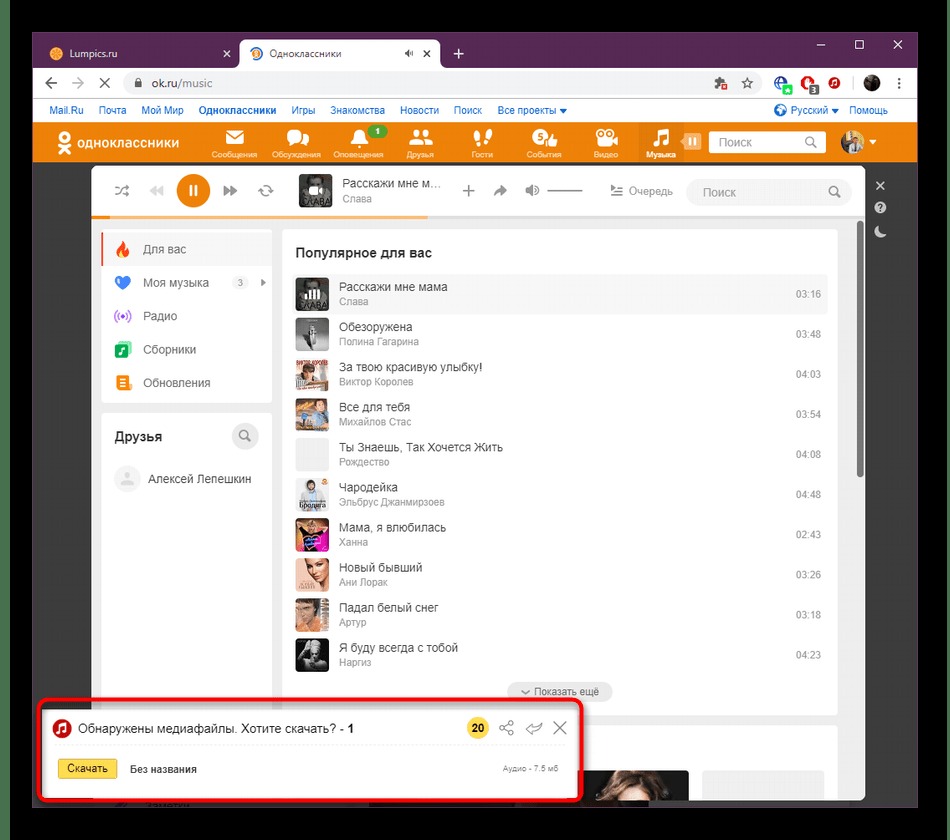Play За твою красивую улыбку! track
950x840 pixels.
[560, 374]
